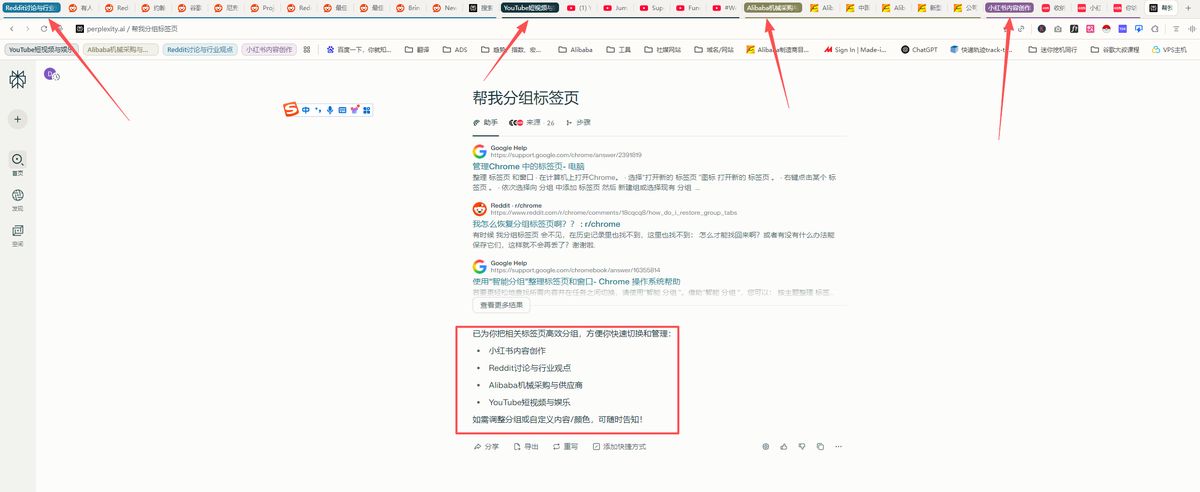Click the Sogou microphone voice input icon
Image resolution: width=1200 pixels, height=492 pixels.
[330, 109]
